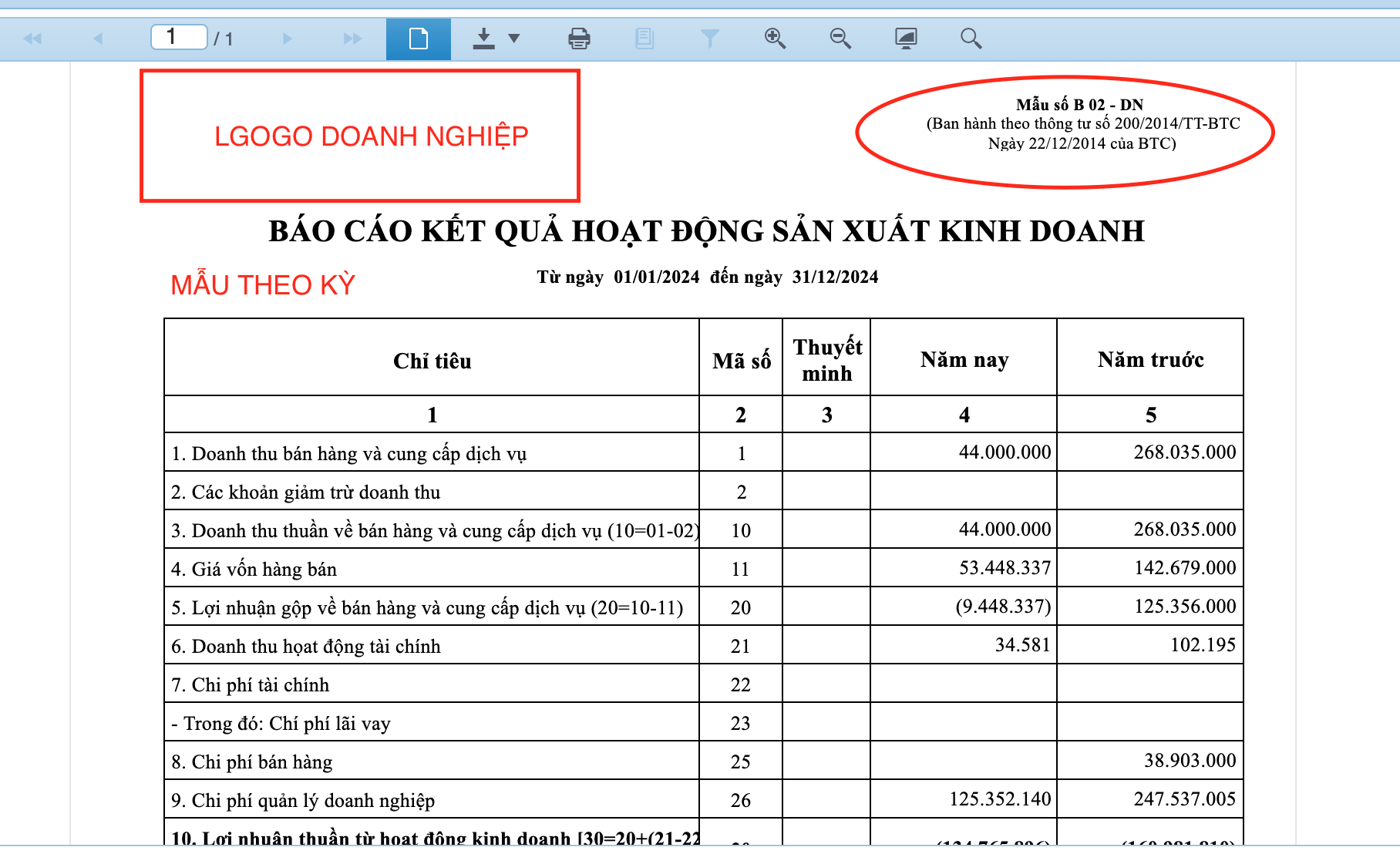Click value 102.195 in Năm trước
The width and height of the screenshot is (1400, 854).
1203,645
